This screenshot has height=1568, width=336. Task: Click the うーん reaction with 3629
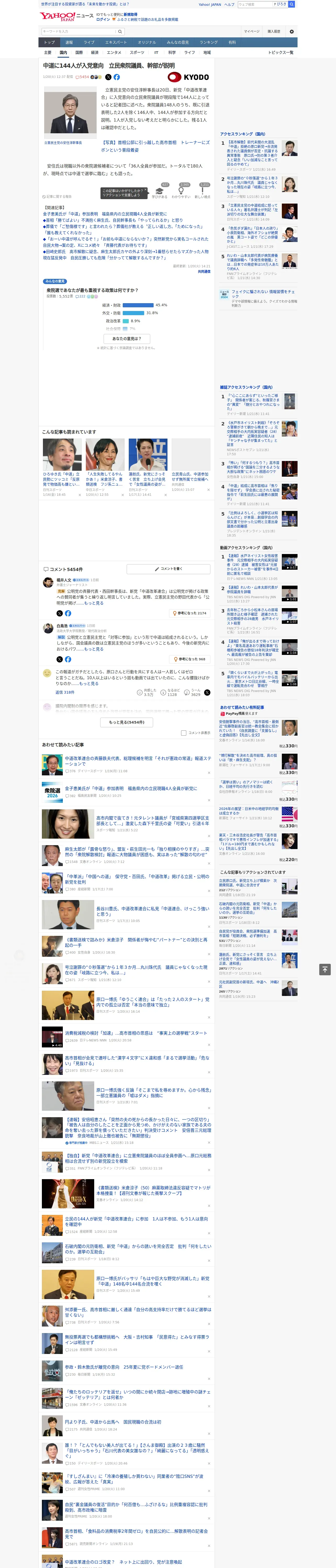[x=192, y=693]
